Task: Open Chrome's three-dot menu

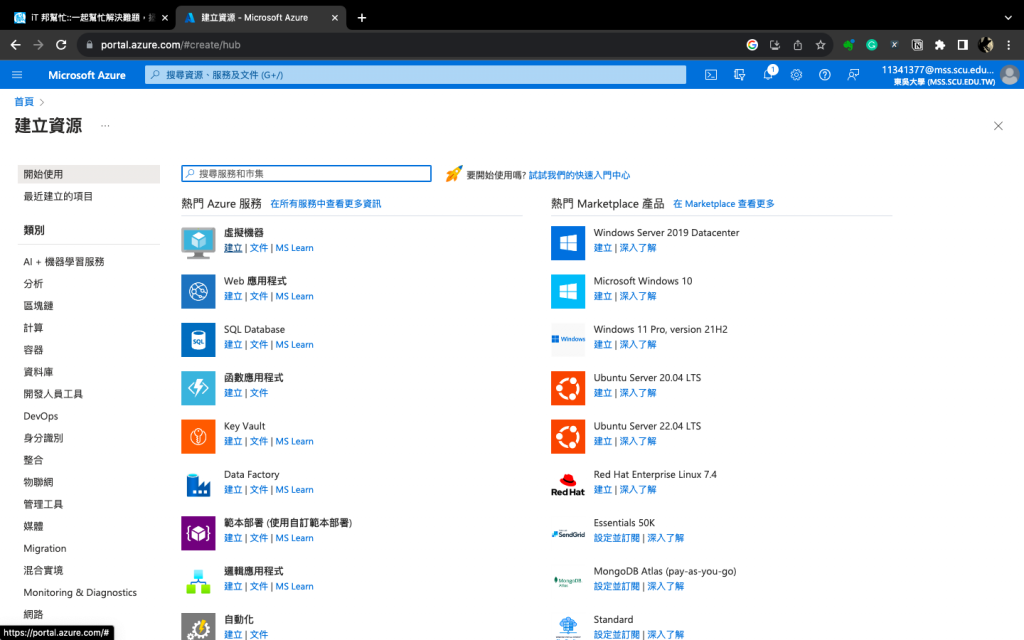Action: [1008, 44]
